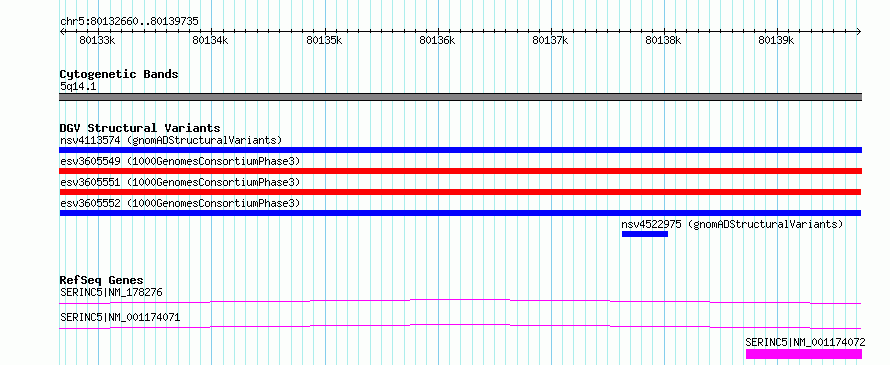The height and width of the screenshot is (365, 890).
Task: Click the 80135k ruler tick label
Action: click(324, 41)
